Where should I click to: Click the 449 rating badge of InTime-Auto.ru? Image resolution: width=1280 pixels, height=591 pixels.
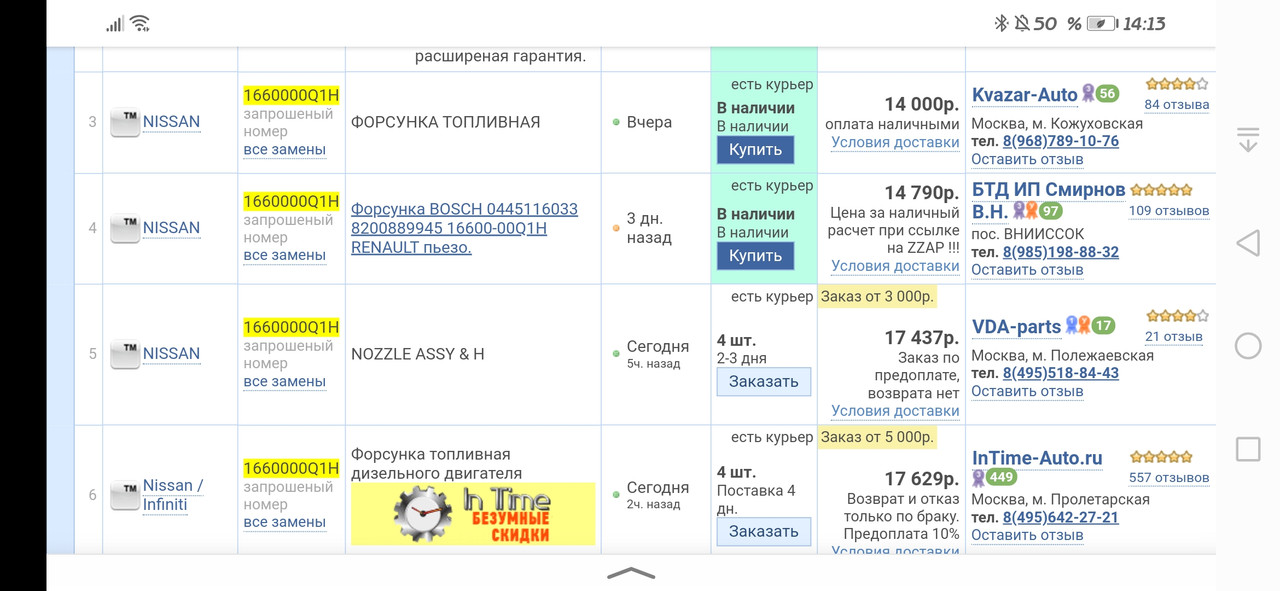(x=1002, y=477)
